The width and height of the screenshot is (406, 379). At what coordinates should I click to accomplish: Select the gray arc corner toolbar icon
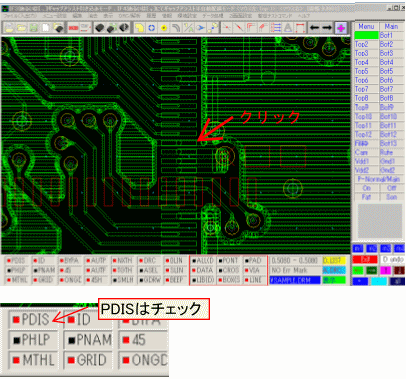(176, 28)
